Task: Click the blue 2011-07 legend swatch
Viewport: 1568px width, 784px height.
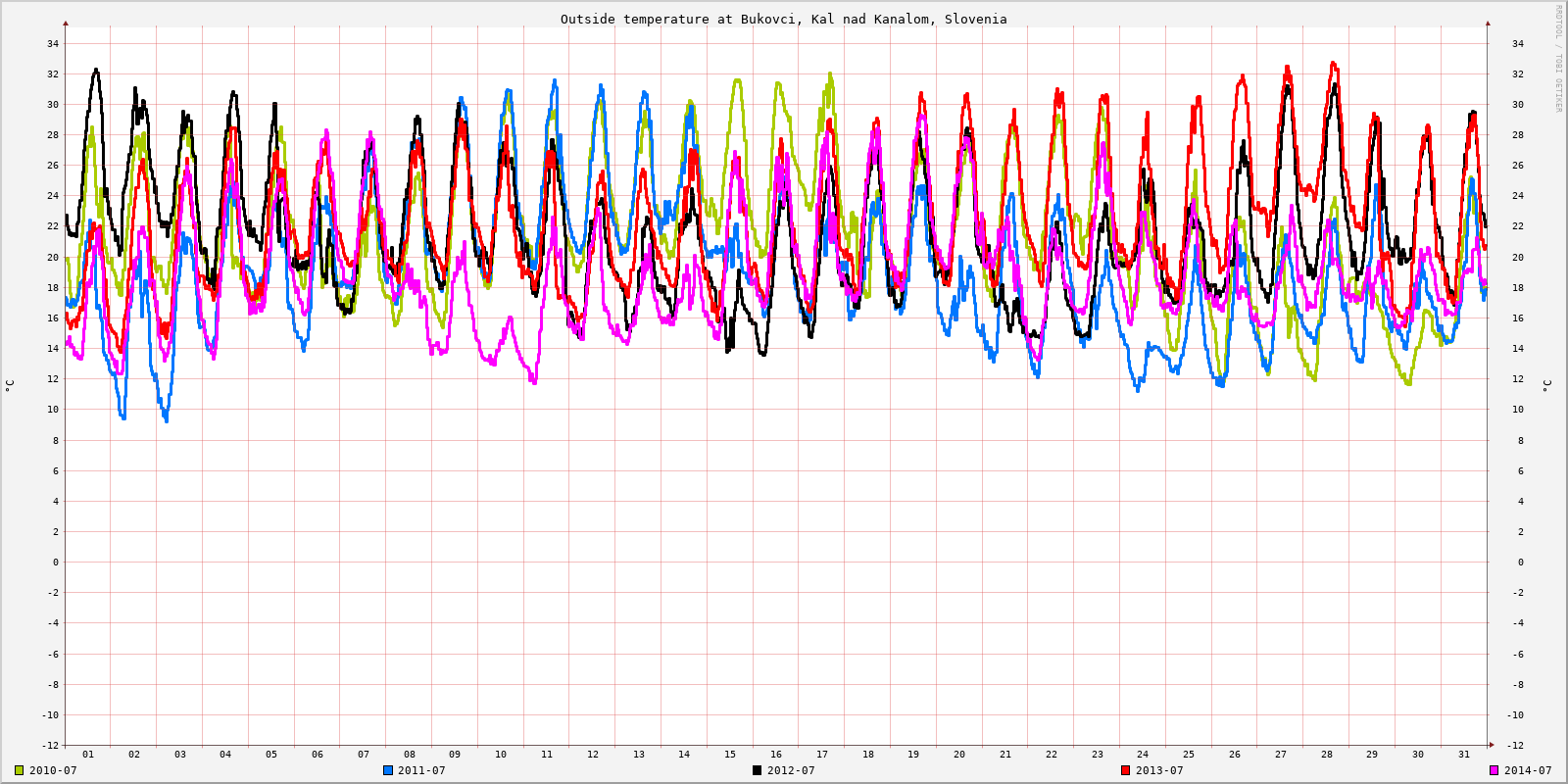Action: click(x=388, y=770)
